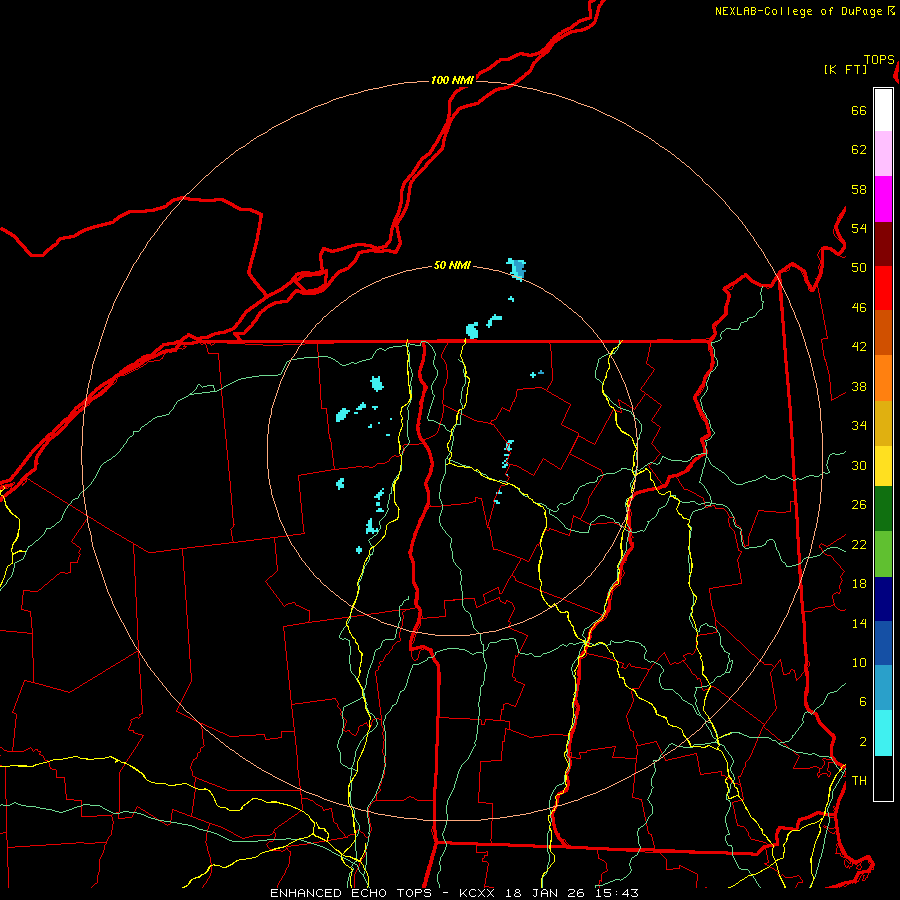Click the dark green 26 kft swatch
The width and height of the screenshot is (900, 900).
click(883, 509)
